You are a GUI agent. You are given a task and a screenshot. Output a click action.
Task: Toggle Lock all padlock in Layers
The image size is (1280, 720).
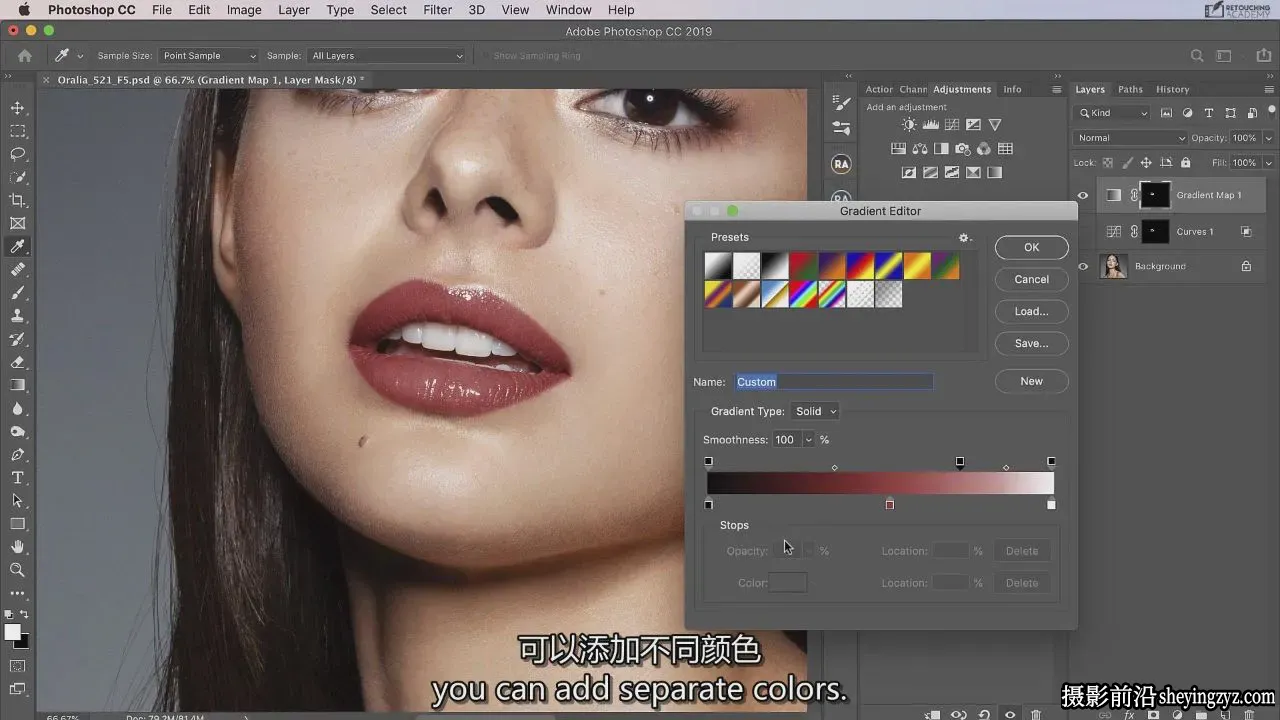click(1185, 163)
